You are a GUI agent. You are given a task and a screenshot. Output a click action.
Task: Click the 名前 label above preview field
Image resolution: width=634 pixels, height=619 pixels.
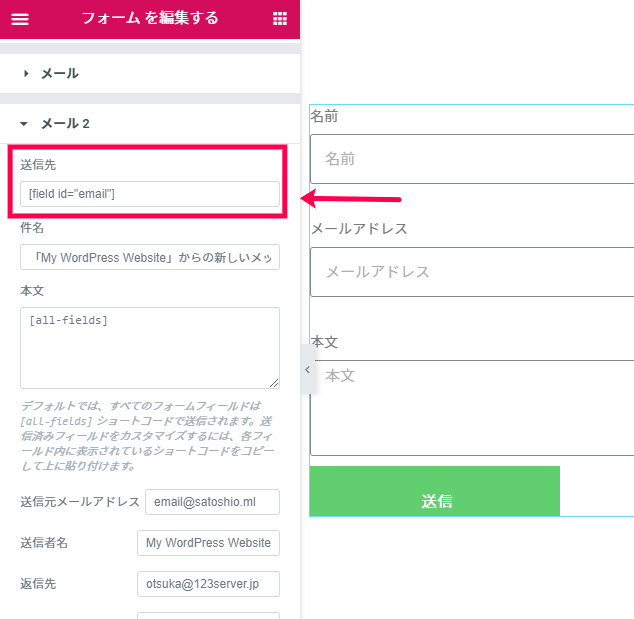click(324, 116)
